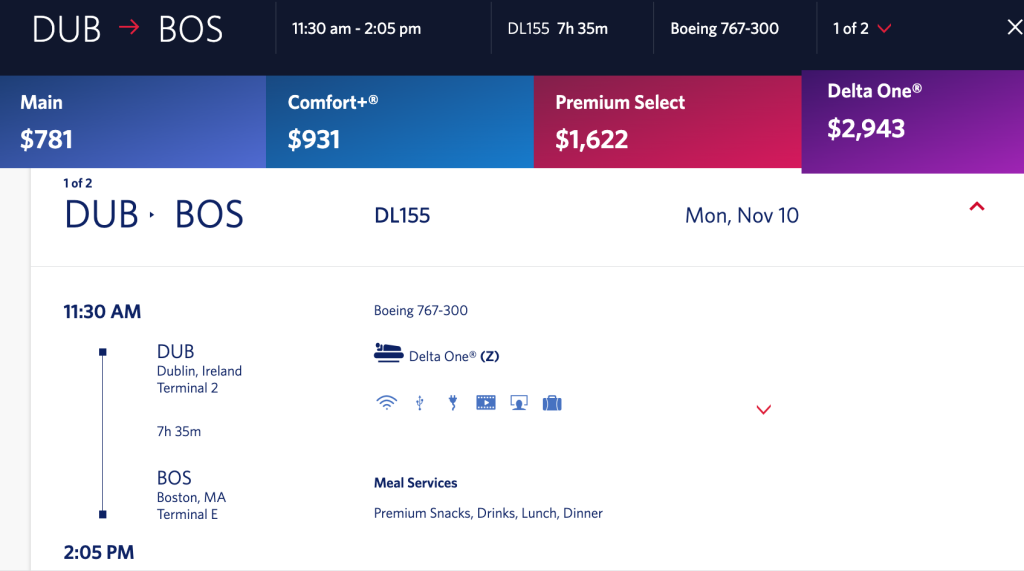The height and width of the screenshot is (571, 1024).
Task: Expand amenities details with red chevron
Action: pos(764,409)
